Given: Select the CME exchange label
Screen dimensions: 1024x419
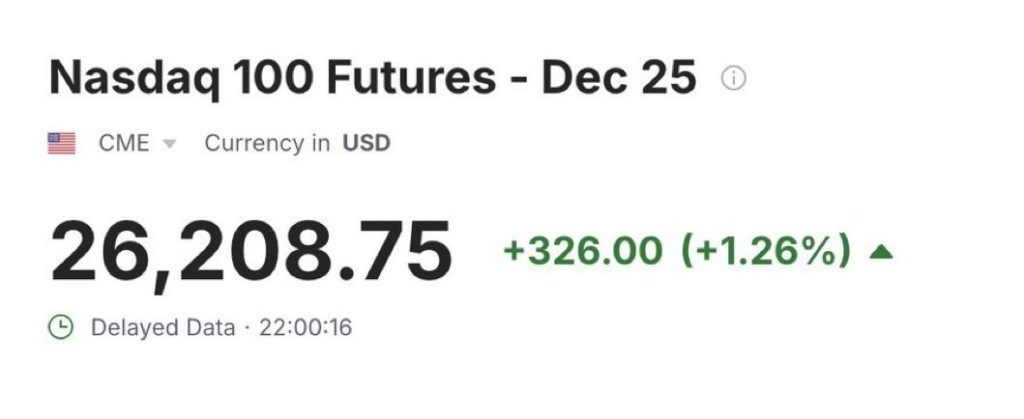Looking at the screenshot, I should pos(124,143).
